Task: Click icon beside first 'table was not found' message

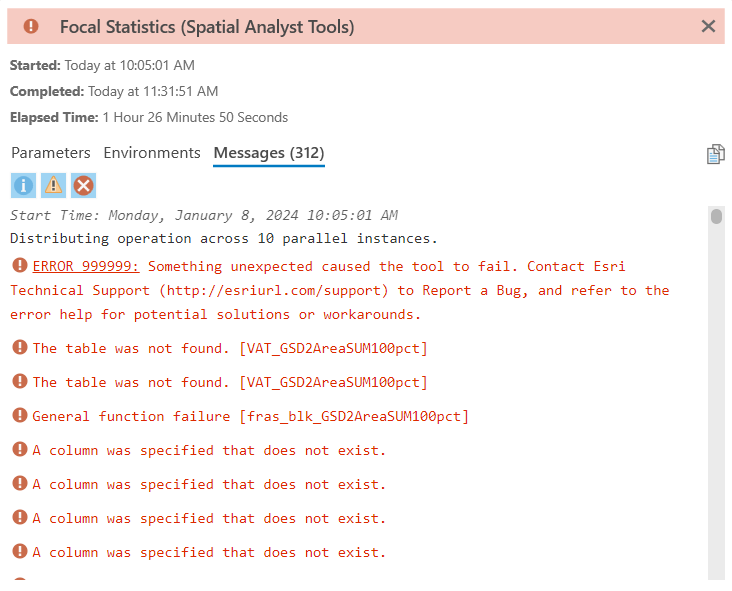Action: [x=20, y=347]
